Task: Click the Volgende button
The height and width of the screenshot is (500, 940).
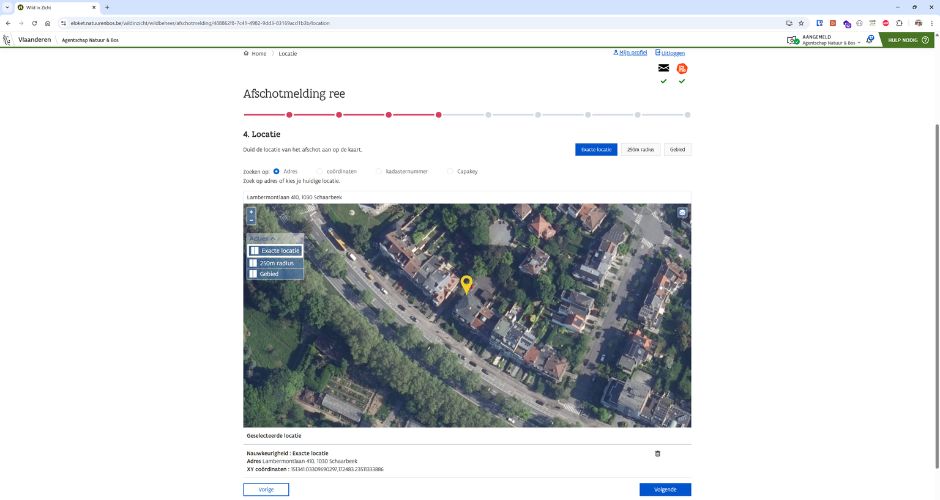Action: 664,489
